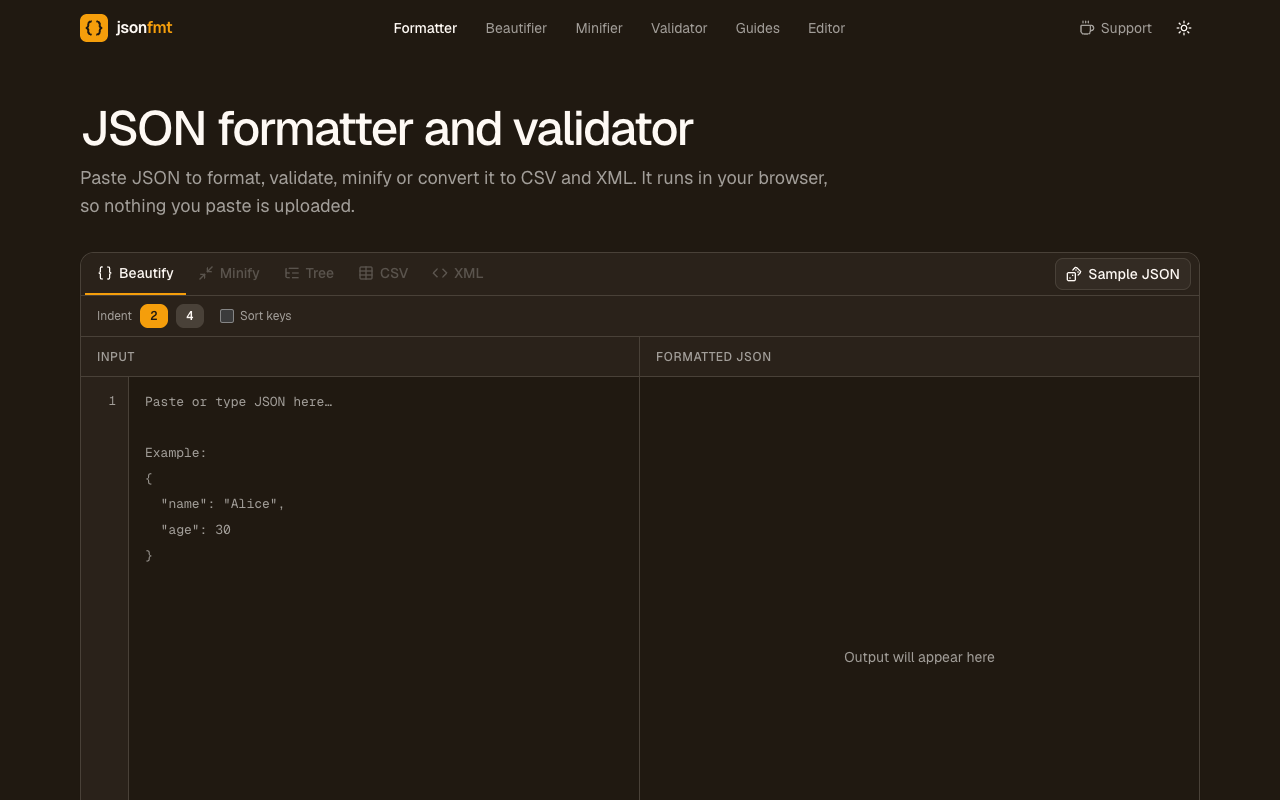Click the Support link text
Viewport: 1280px width, 800px height.
pyautogui.click(x=1126, y=28)
